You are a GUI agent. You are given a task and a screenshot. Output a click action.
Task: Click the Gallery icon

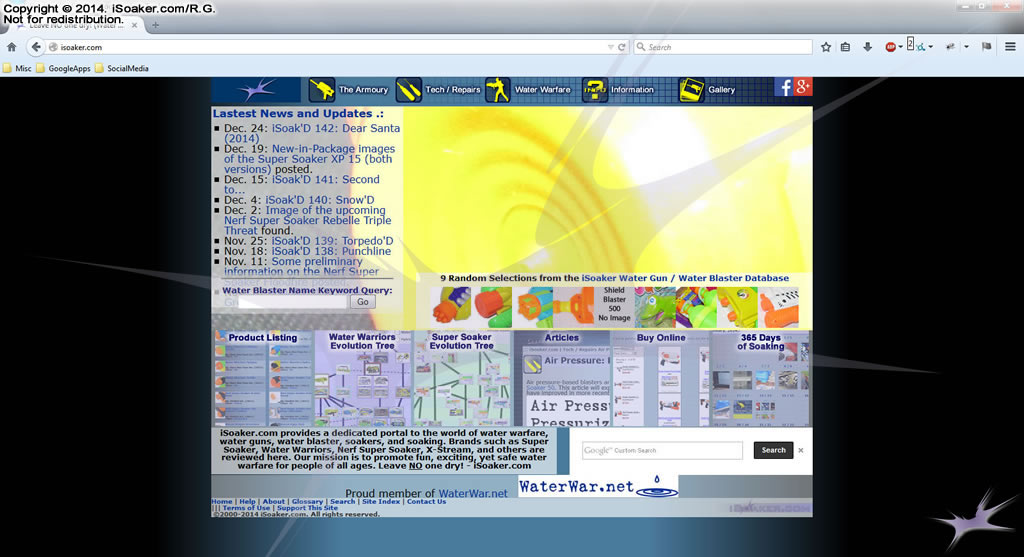[x=691, y=89]
